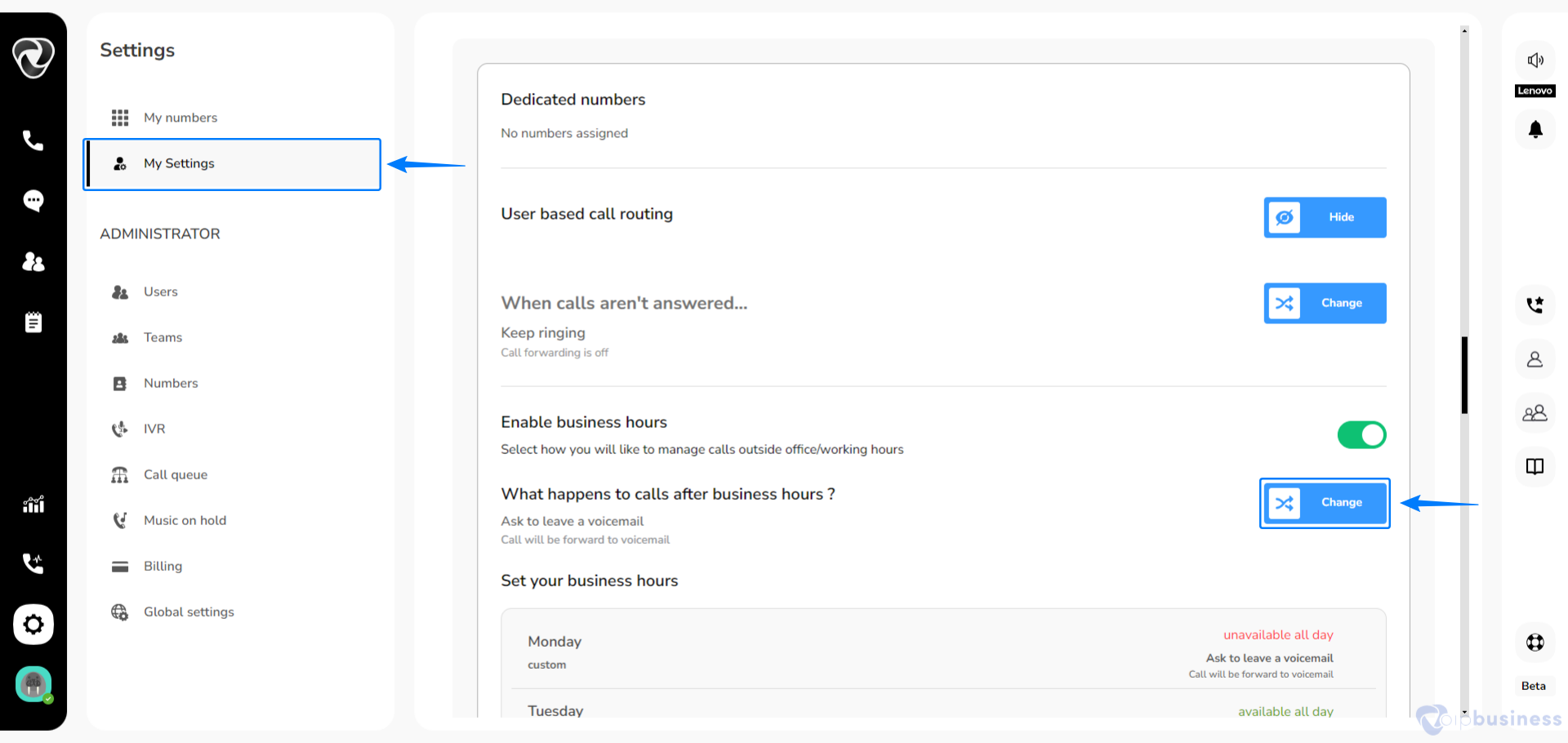This screenshot has width=1568, height=743.
Task: Select My Settings menu item
Action: tap(233, 164)
